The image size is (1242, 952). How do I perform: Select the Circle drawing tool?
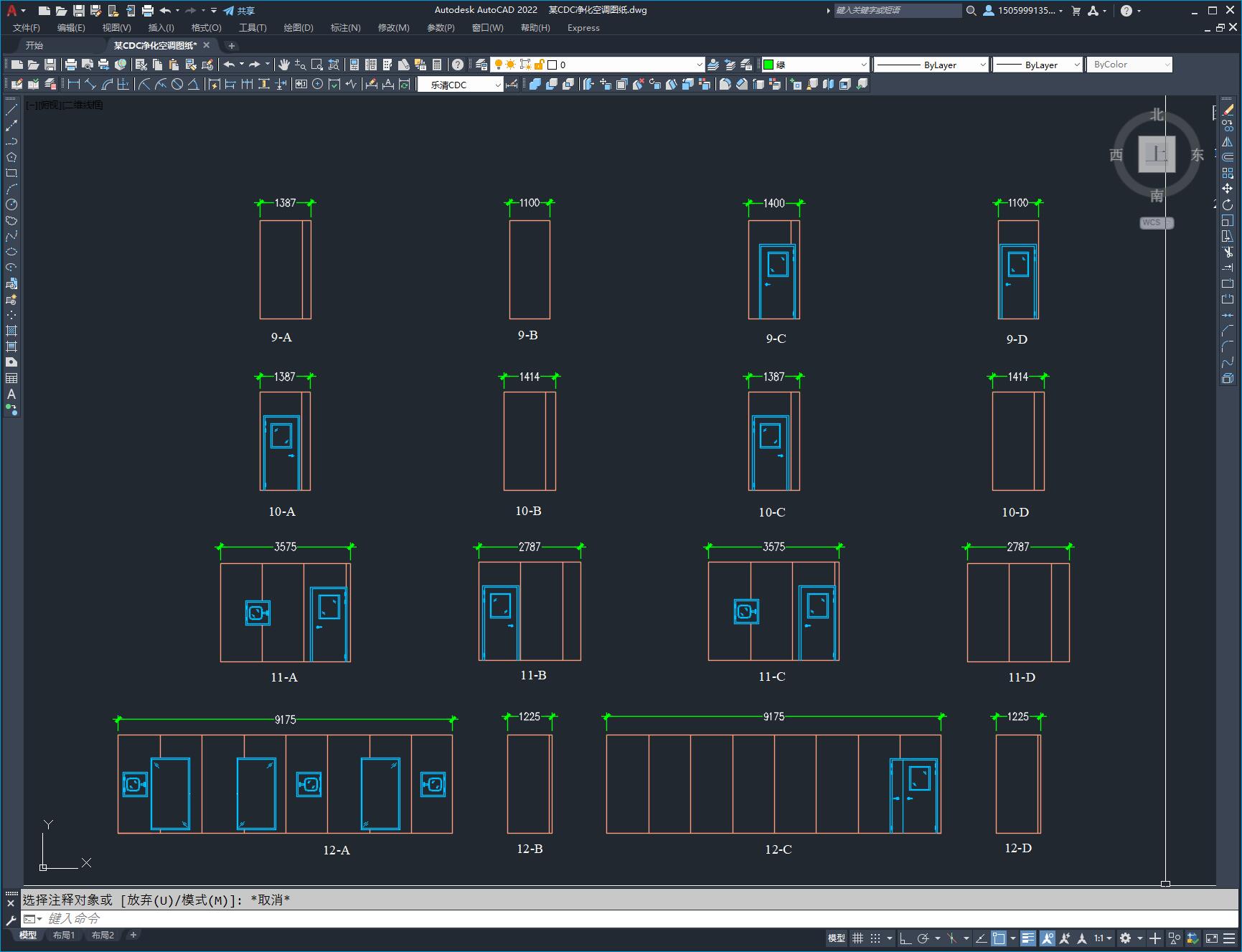(11, 204)
